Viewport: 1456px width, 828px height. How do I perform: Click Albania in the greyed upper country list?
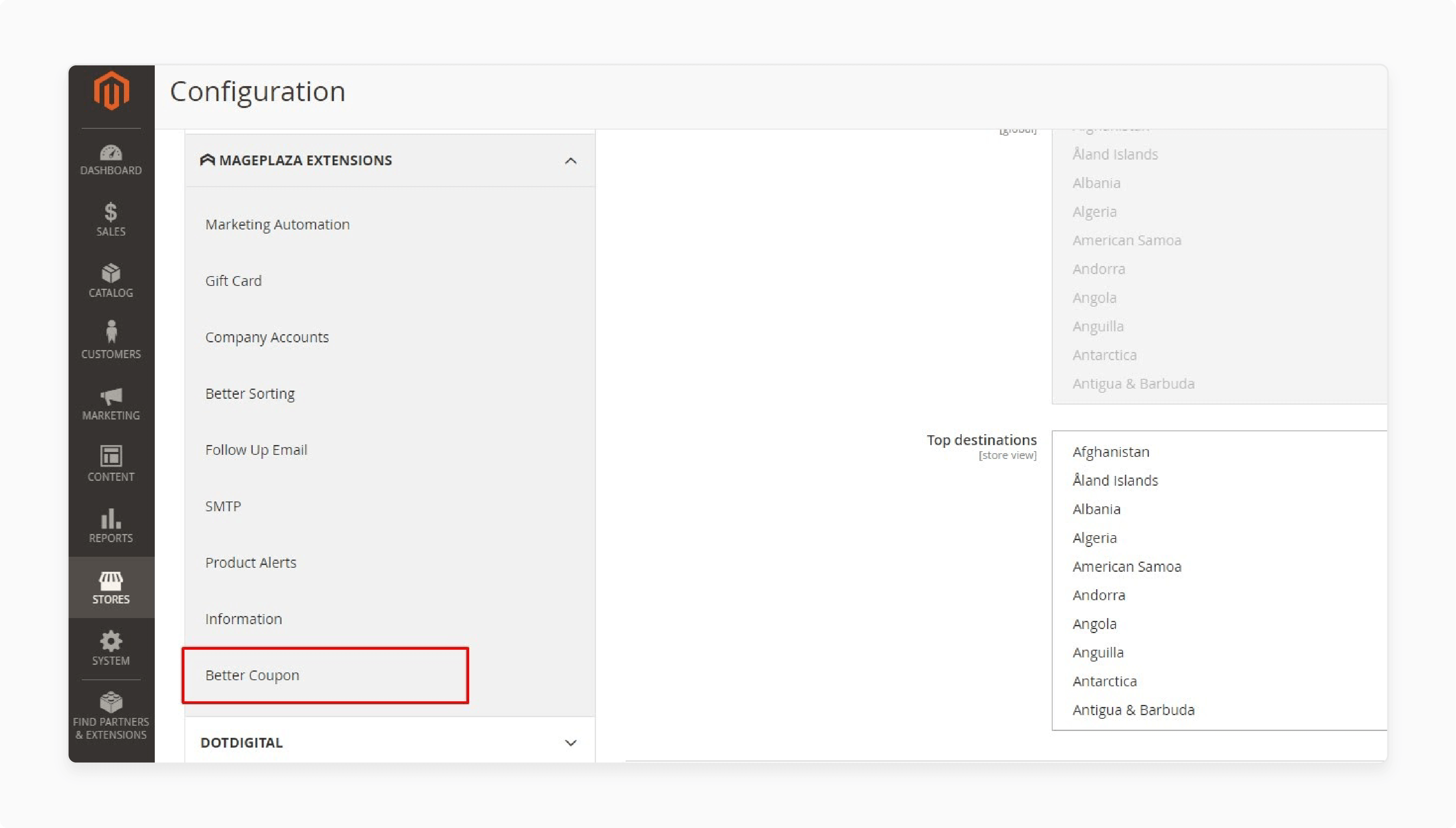pos(1096,183)
